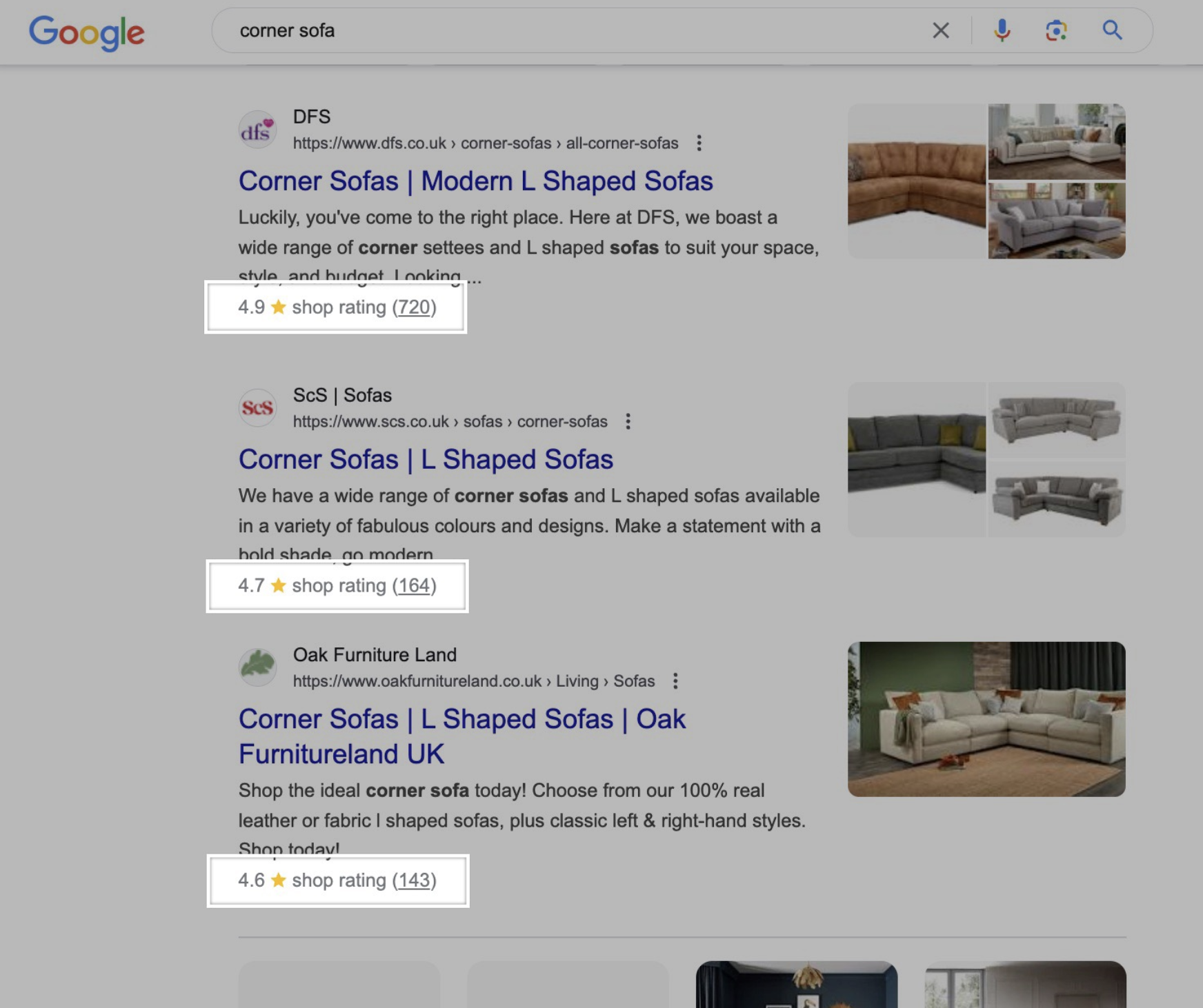Open Google Lens image search
The image size is (1203, 1008).
[x=1057, y=30]
